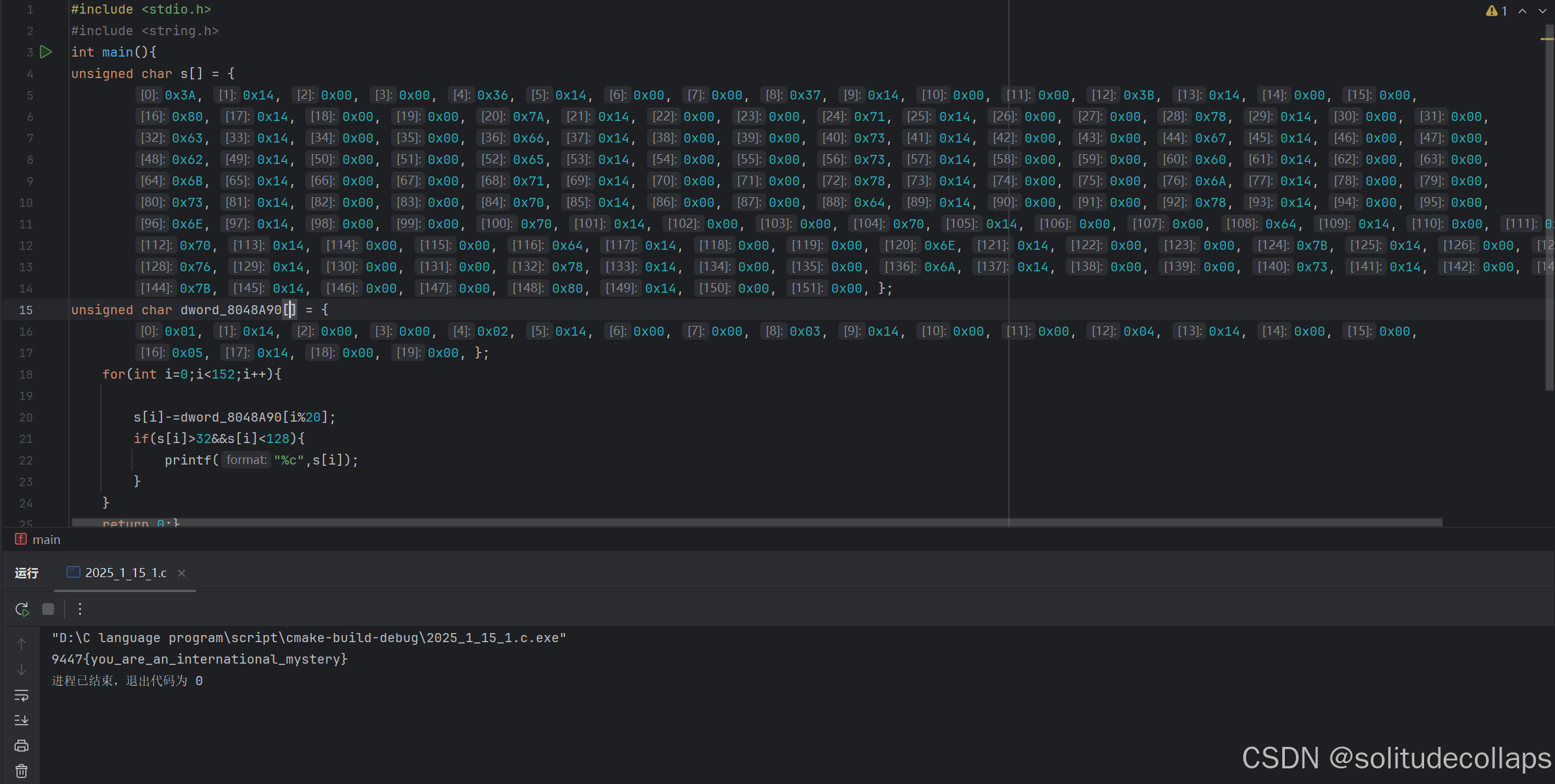Go to next highlighted error arrow
This screenshot has width=1555, height=784.
[1542, 11]
